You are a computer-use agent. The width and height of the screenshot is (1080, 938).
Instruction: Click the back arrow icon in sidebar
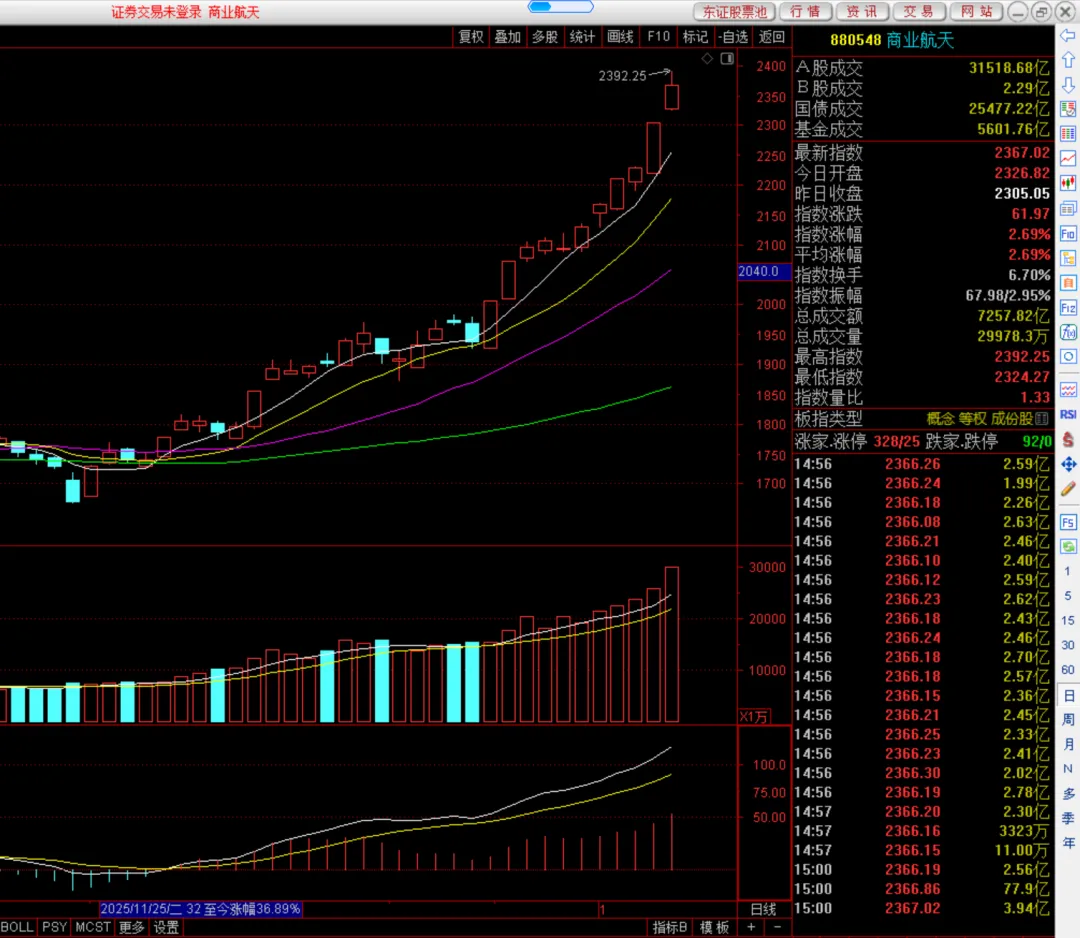1068,36
